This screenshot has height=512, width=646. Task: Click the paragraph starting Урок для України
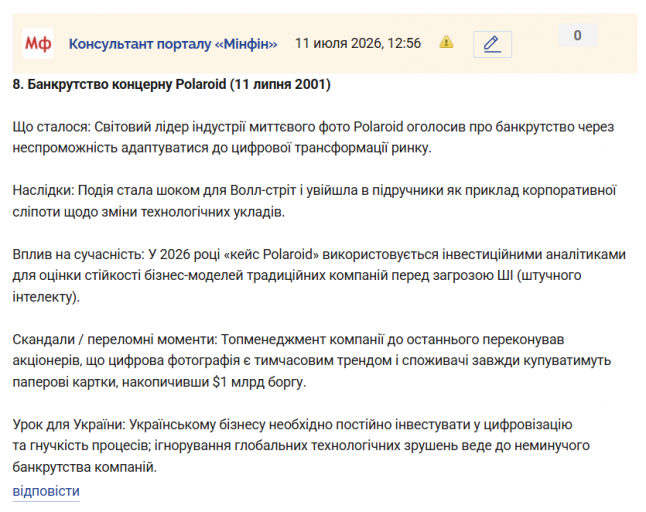(301, 446)
